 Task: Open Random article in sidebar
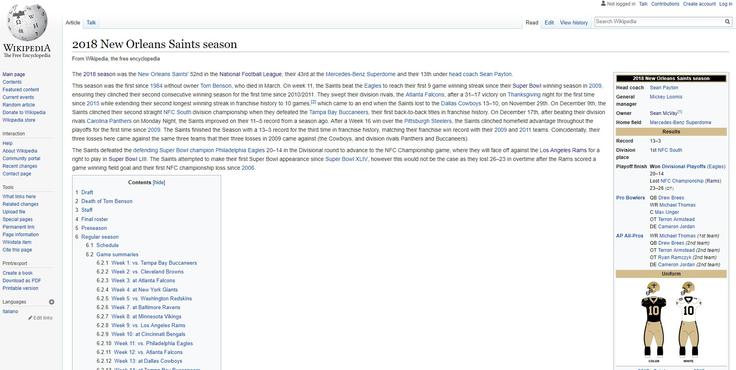coord(19,105)
